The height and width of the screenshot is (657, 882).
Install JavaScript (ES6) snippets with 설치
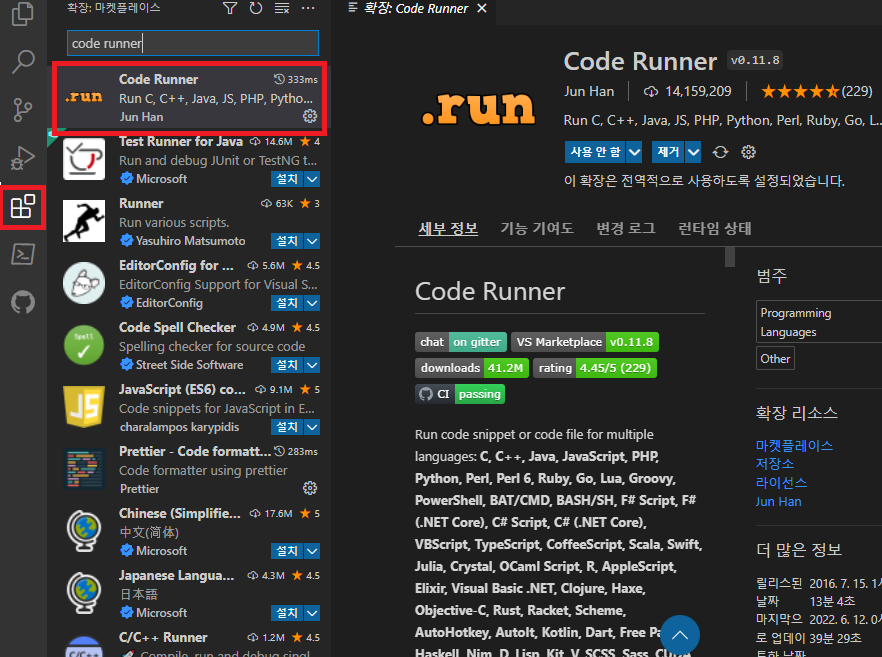tap(287, 426)
